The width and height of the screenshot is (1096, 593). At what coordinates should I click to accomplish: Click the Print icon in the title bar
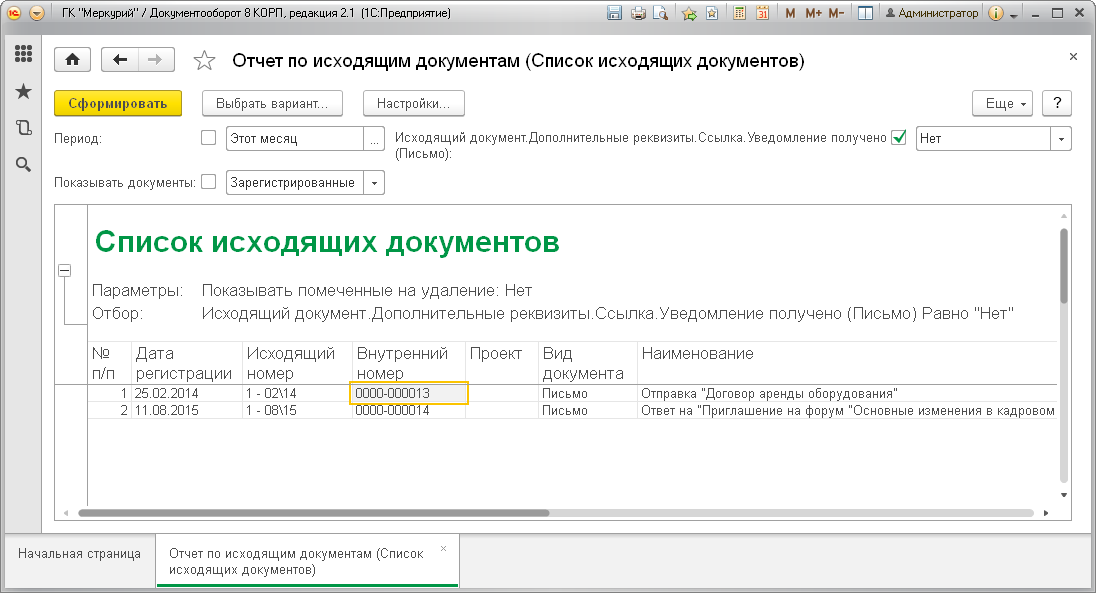pos(637,13)
